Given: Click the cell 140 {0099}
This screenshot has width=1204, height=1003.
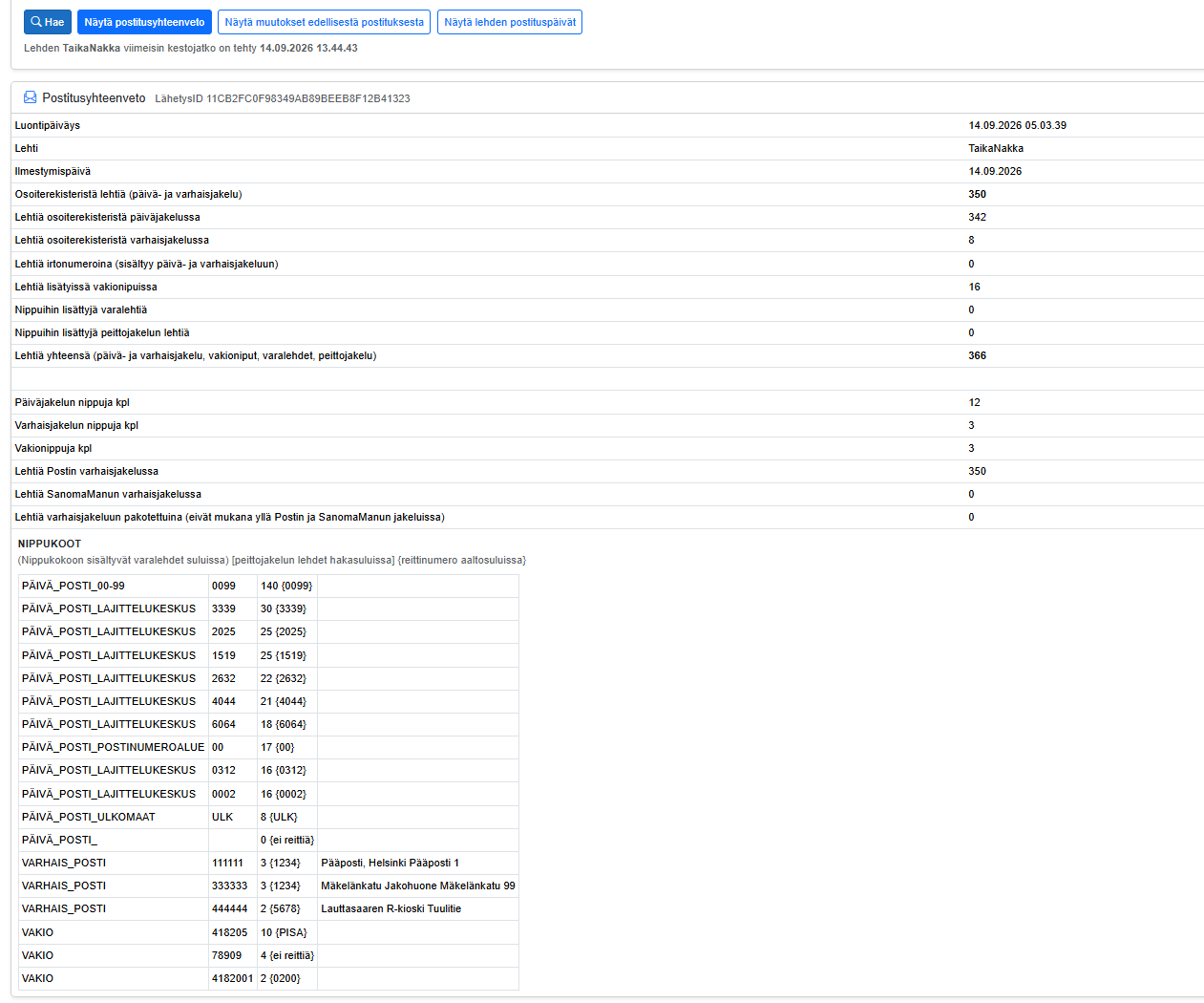Looking at the screenshot, I should (286, 586).
